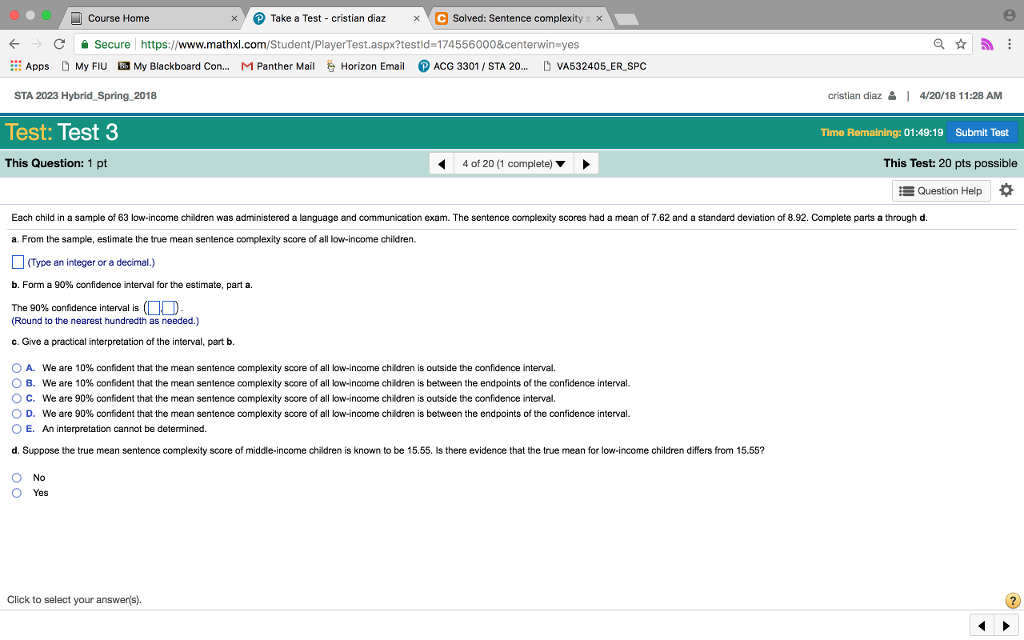This screenshot has width=1024, height=640.
Task: Reload the MathXL test page
Action: coord(59,44)
